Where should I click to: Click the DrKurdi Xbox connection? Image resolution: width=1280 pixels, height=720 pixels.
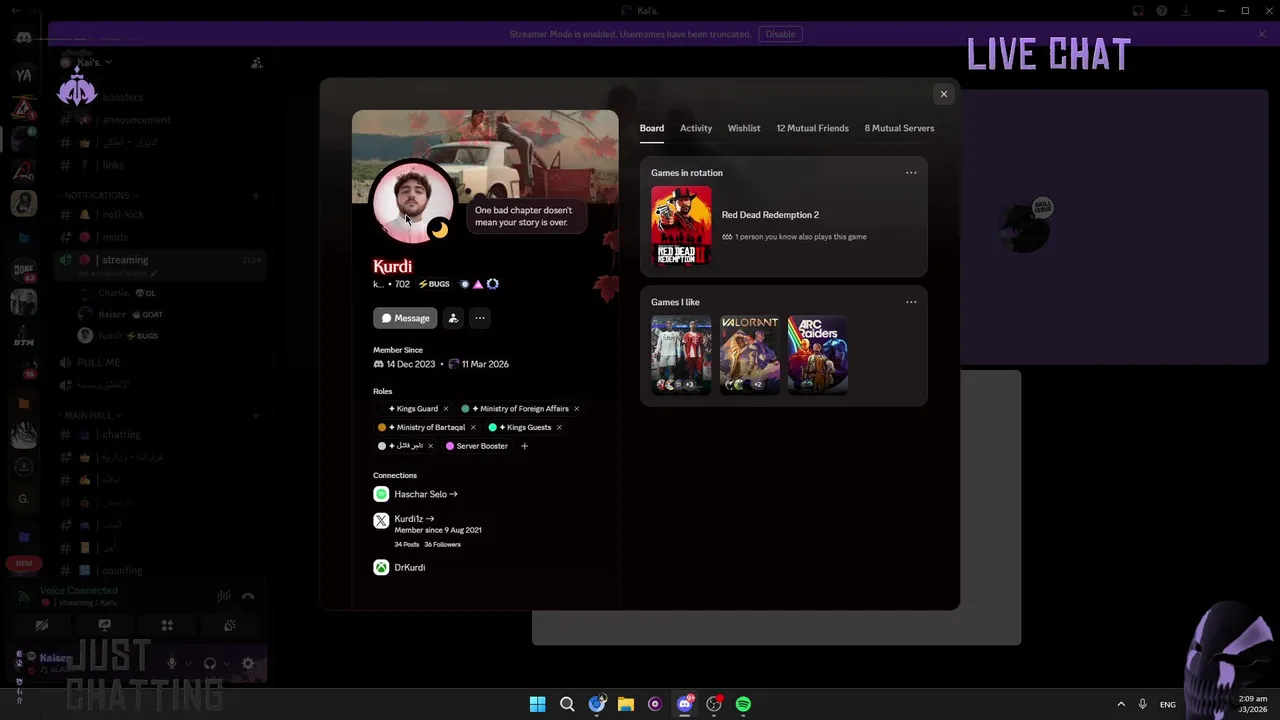[x=410, y=567]
